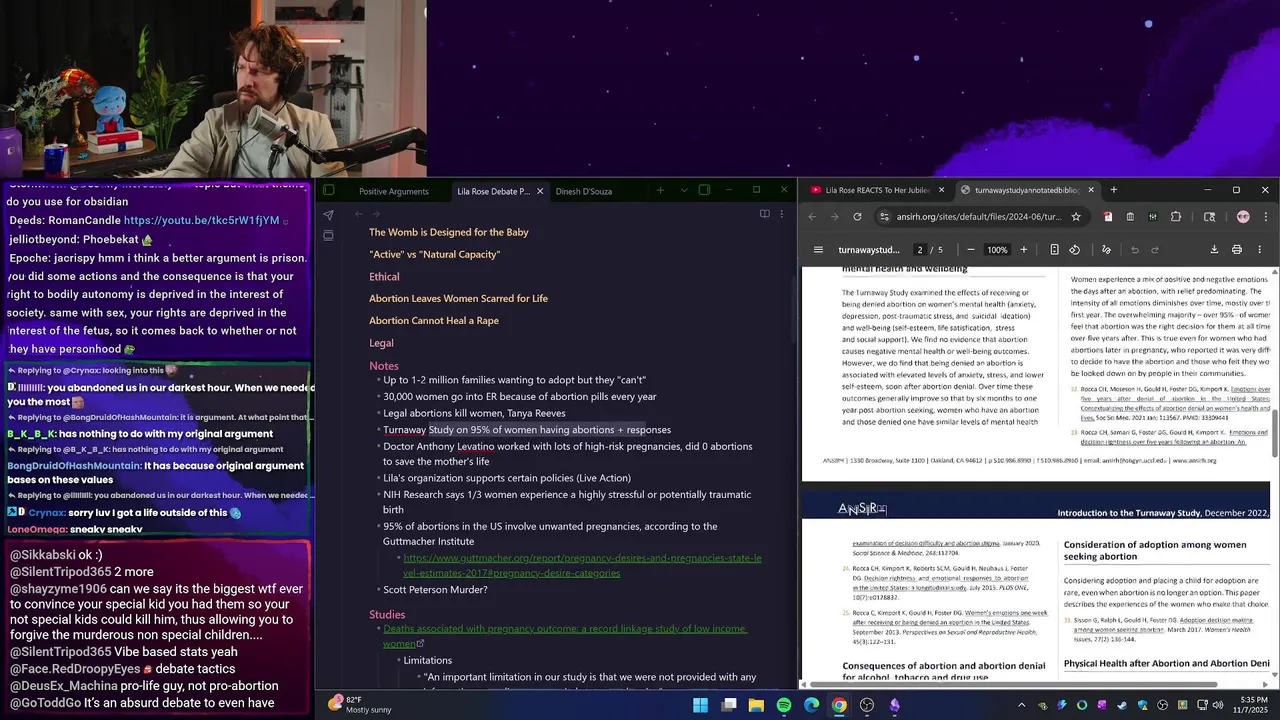The height and width of the screenshot is (720, 1280).
Task: Click Obsidian stacked-cards ribbon icon
Action: 328,236
